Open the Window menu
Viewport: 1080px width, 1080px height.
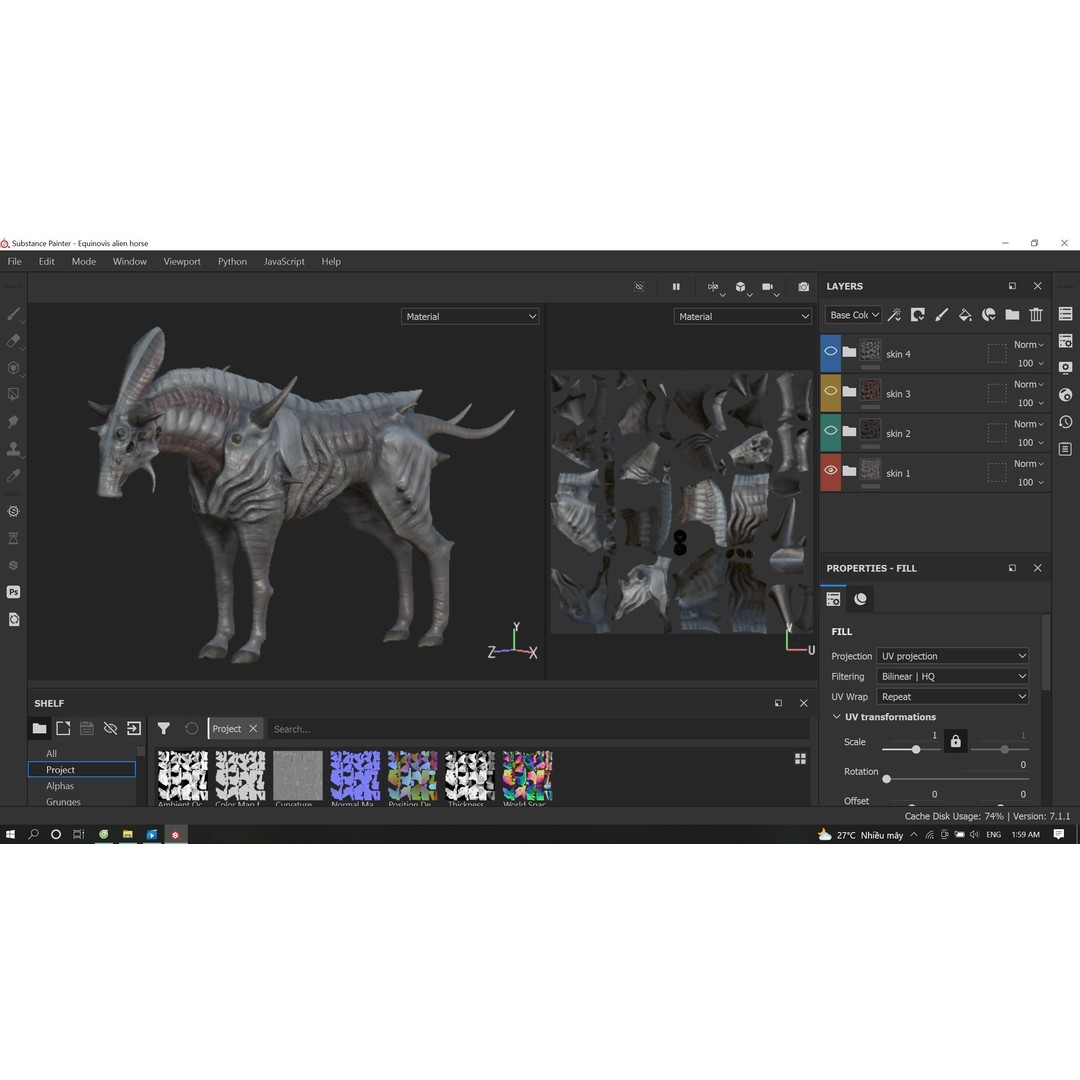tap(129, 261)
